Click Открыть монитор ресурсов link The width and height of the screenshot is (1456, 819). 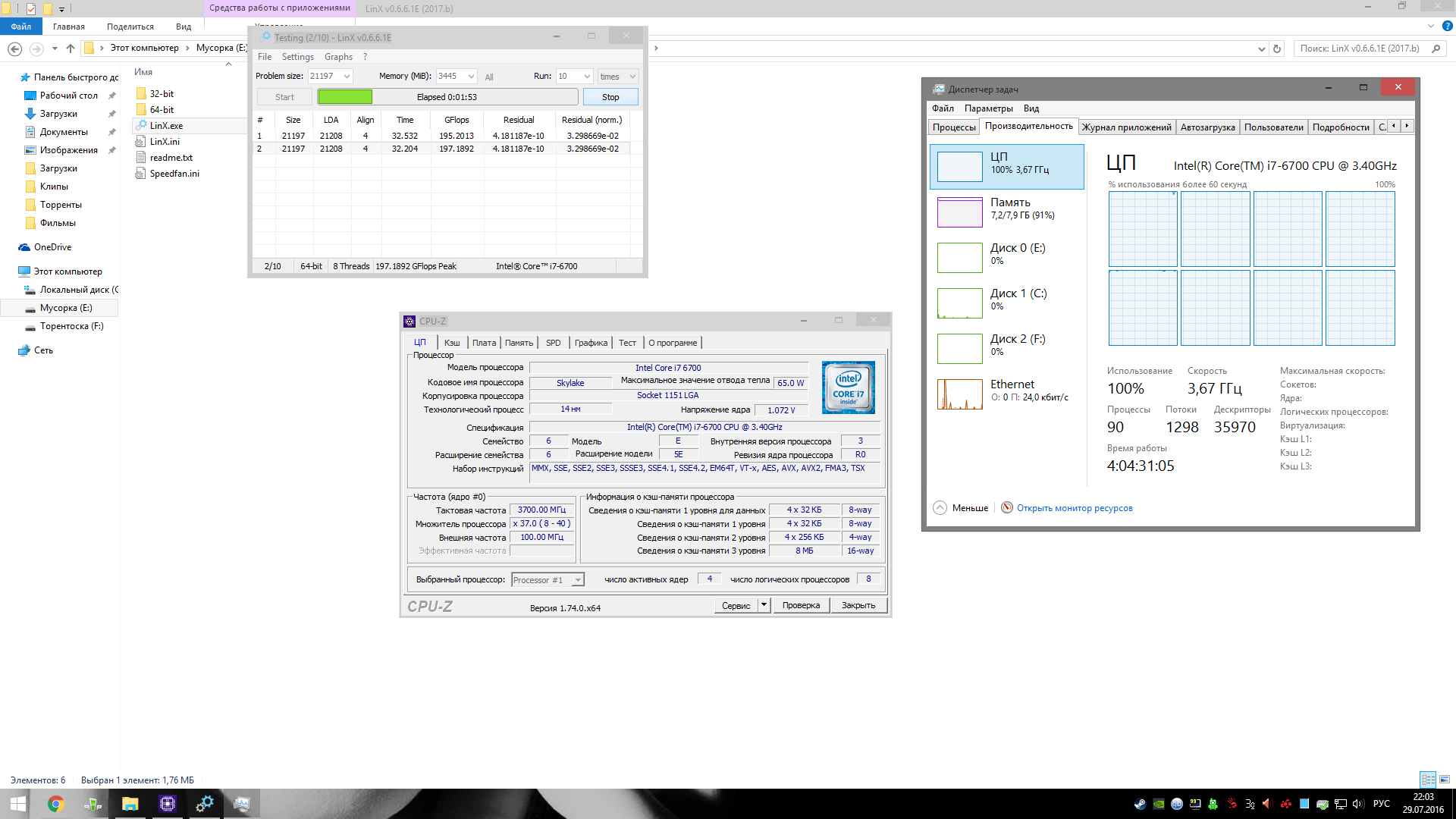tap(1074, 508)
